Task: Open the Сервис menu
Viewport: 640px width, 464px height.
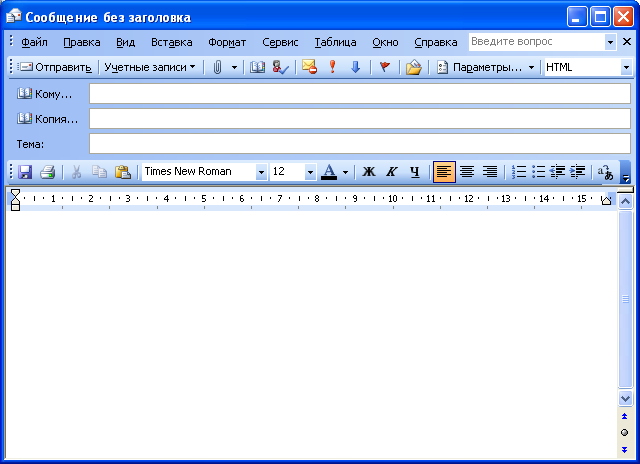Action: point(280,42)
